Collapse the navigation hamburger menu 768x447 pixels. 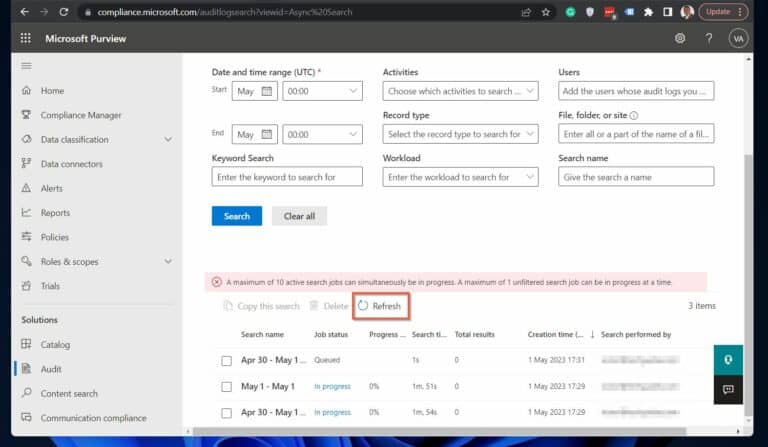(26, 66)
